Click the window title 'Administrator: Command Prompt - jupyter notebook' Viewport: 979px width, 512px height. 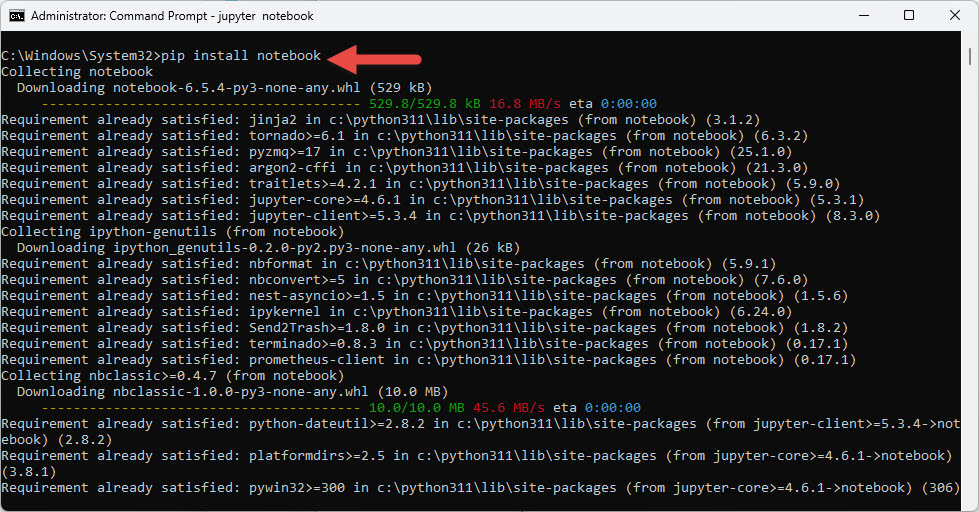click(172, 16)
